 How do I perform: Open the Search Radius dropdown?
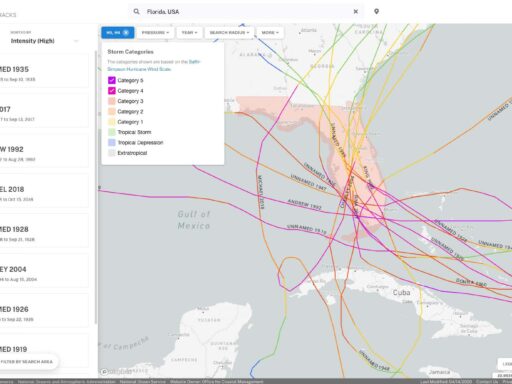tap(229, 32)
